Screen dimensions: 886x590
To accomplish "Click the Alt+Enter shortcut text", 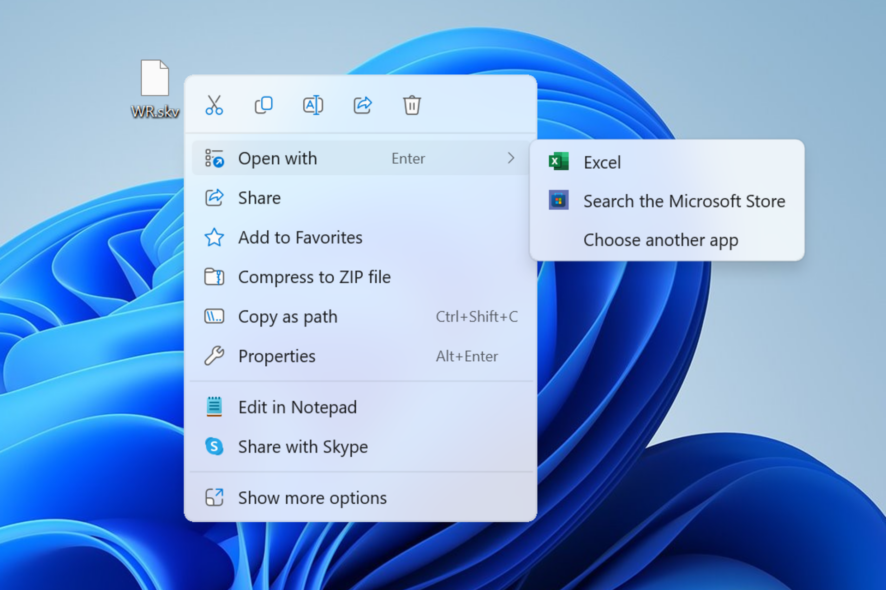I will pos(467,356).
